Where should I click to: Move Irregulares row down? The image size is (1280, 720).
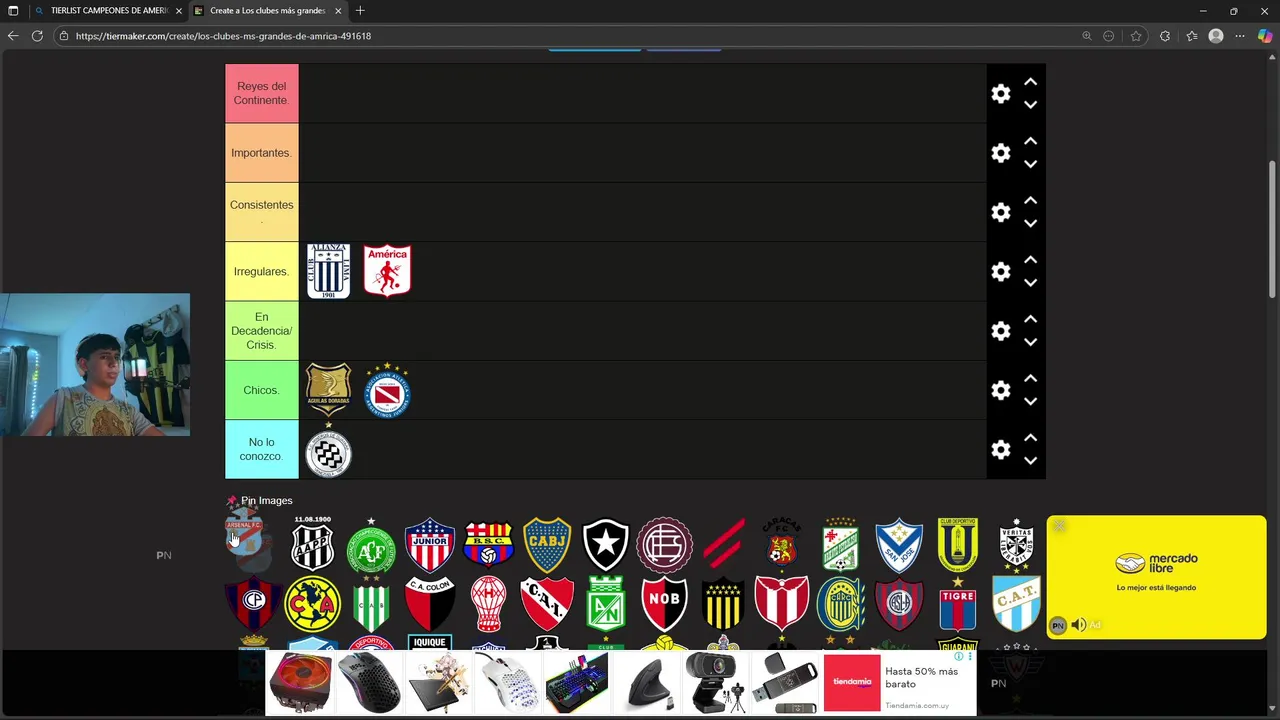point(1030,283)
